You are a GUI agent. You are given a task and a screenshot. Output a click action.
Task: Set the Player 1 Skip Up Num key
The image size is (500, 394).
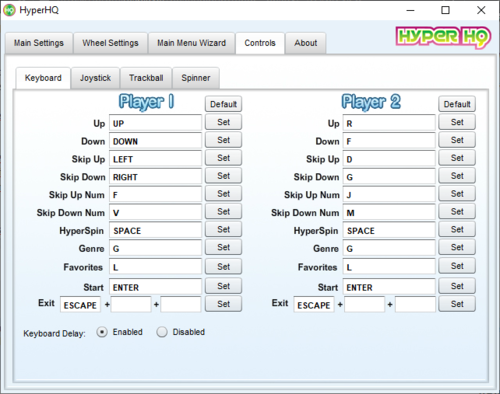[223, 194]
